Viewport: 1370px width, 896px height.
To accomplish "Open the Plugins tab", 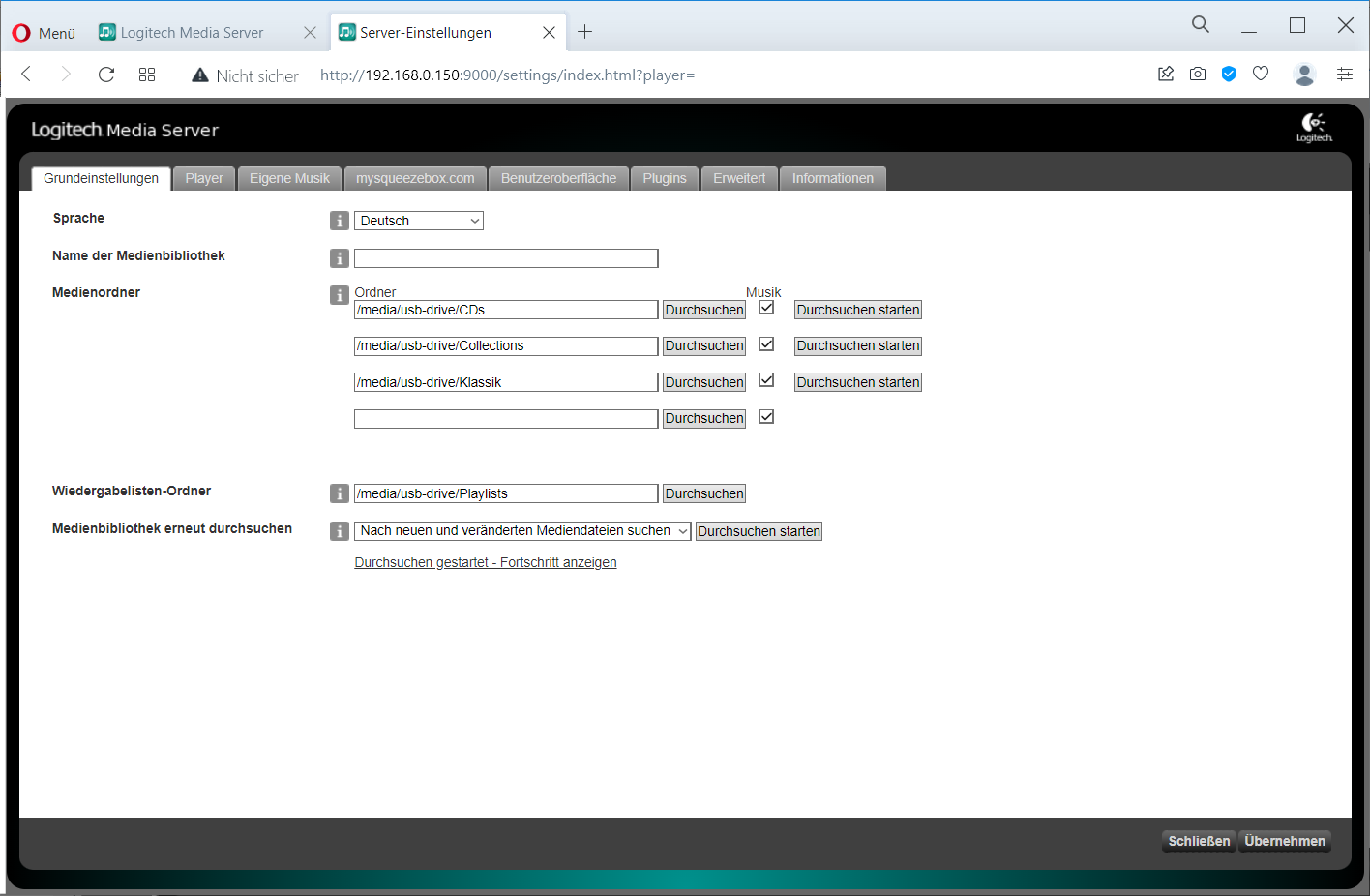I will pyautogui.click(x=665, y=179).
